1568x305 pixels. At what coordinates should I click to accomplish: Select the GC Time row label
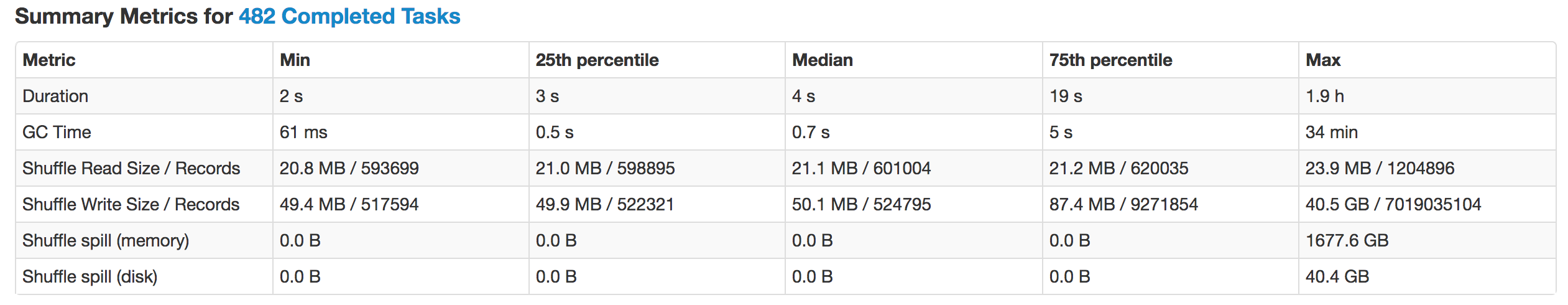click(57, 132)
